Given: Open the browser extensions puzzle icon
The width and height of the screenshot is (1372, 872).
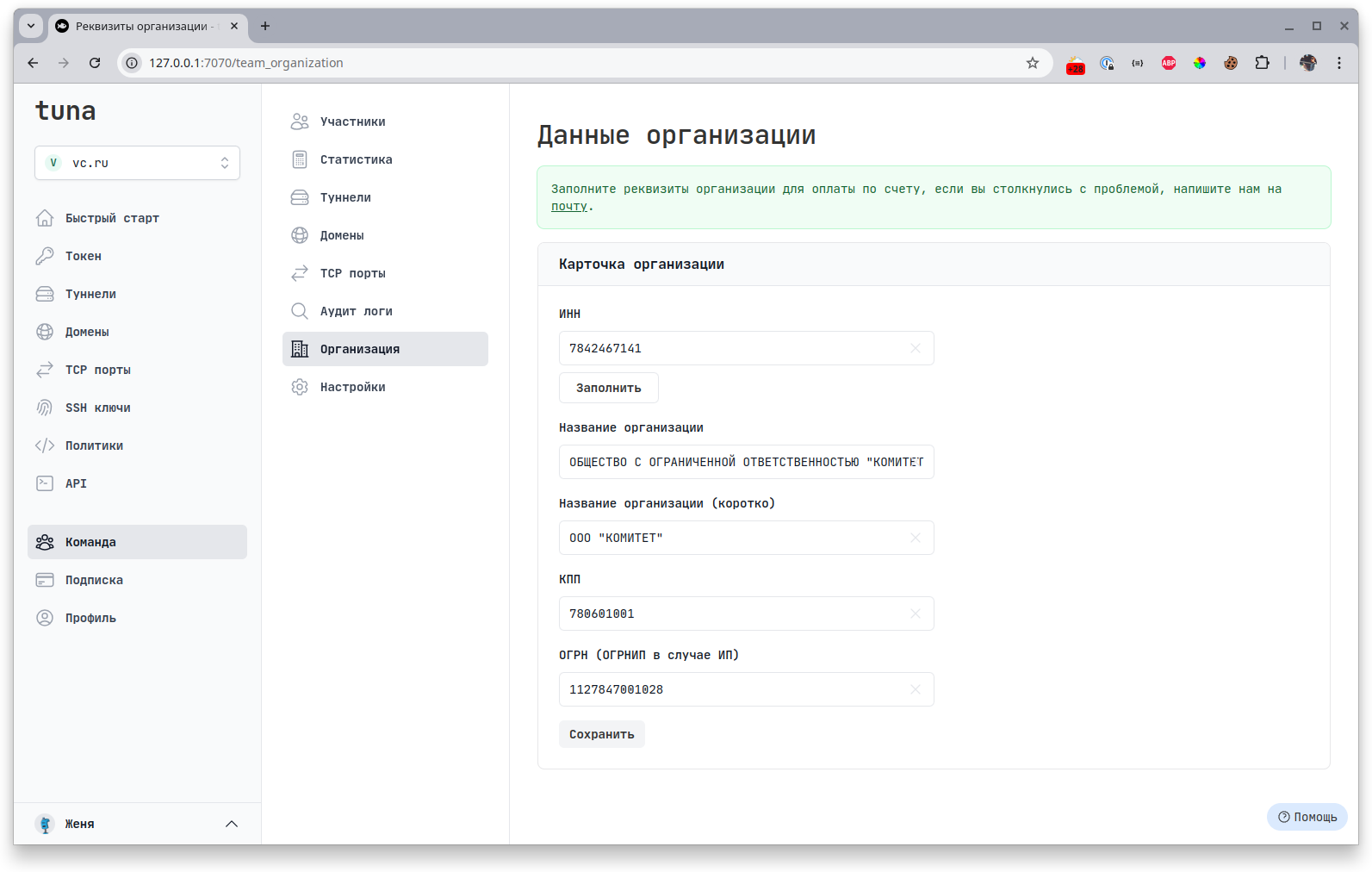Looking at the screenshot, I should 1262,63.
